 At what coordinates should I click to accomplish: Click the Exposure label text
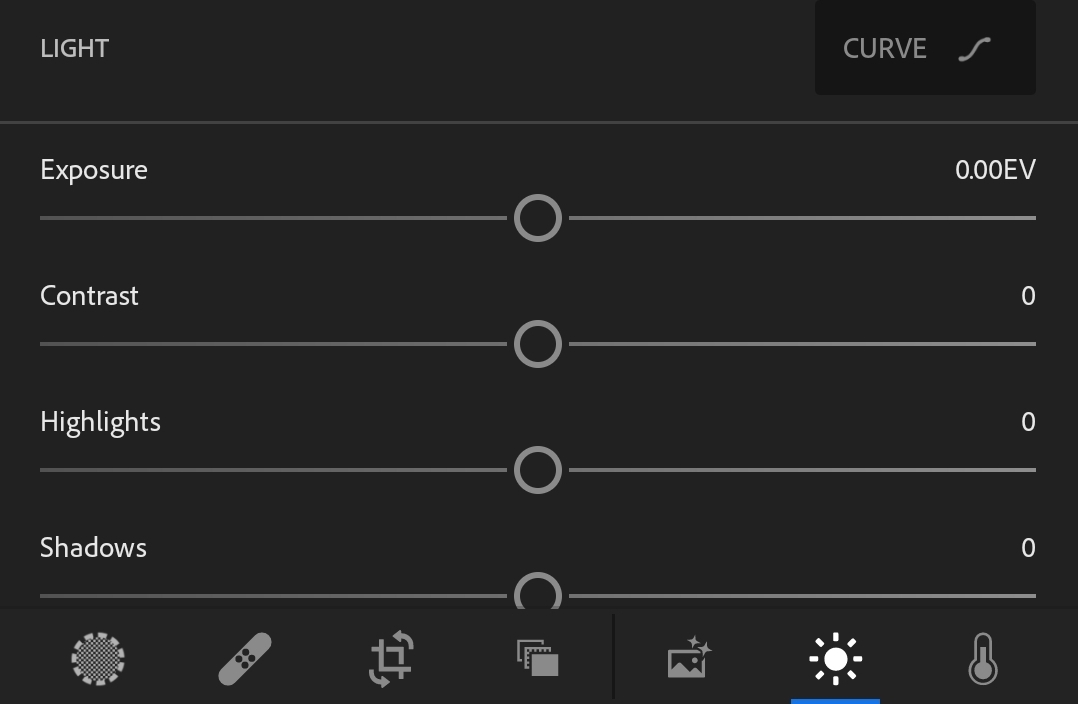coord(94,170)
